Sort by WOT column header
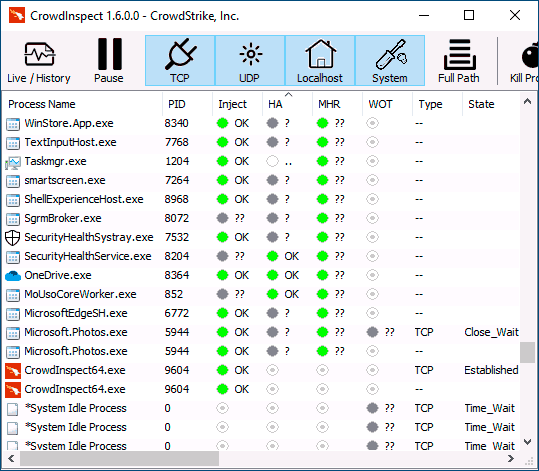539x471 pixels. point(387,104)
